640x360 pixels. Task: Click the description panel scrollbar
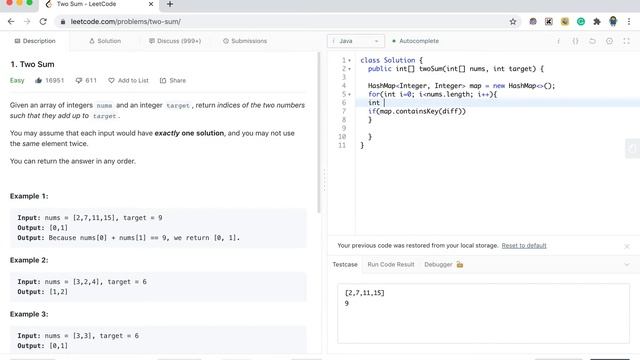click(x=319, y=133)
